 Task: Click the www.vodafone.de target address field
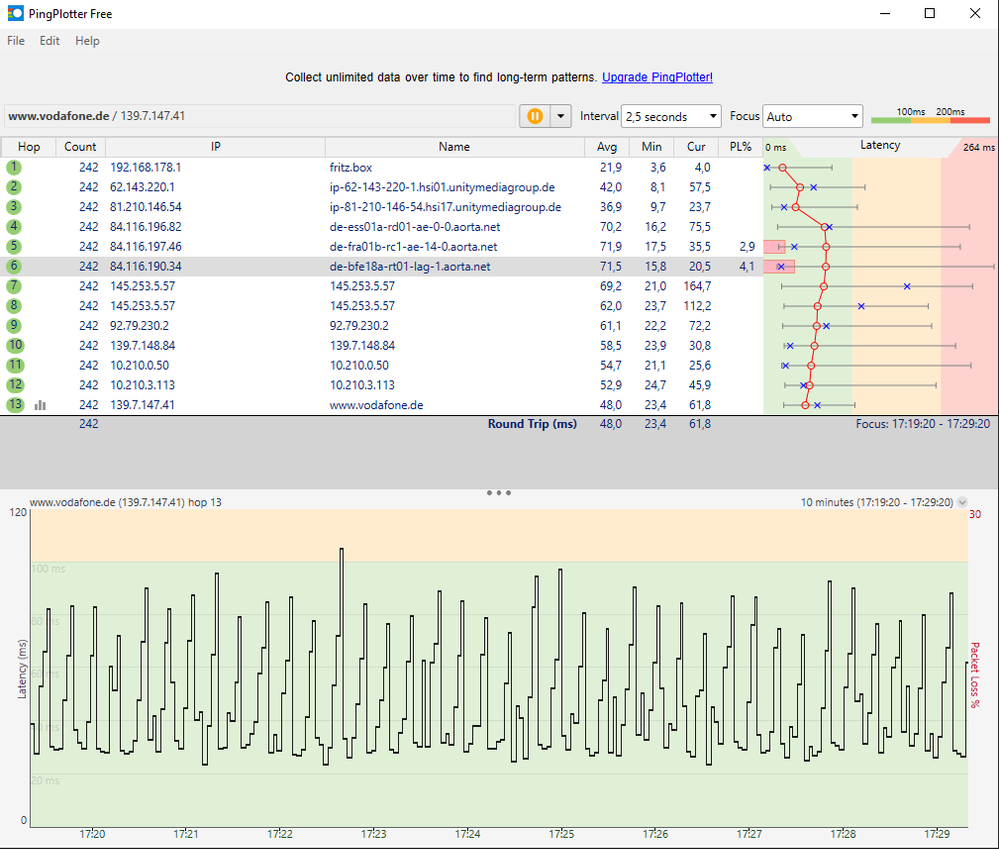pos(260,116)
